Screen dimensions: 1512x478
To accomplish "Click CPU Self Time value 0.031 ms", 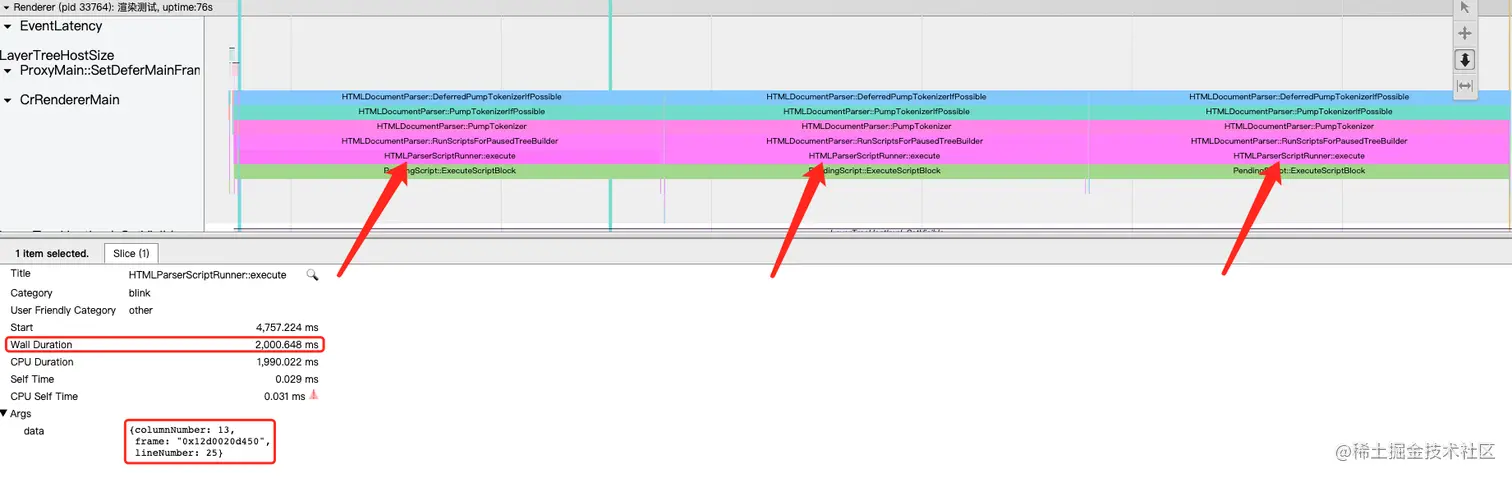I will point(284,396).
